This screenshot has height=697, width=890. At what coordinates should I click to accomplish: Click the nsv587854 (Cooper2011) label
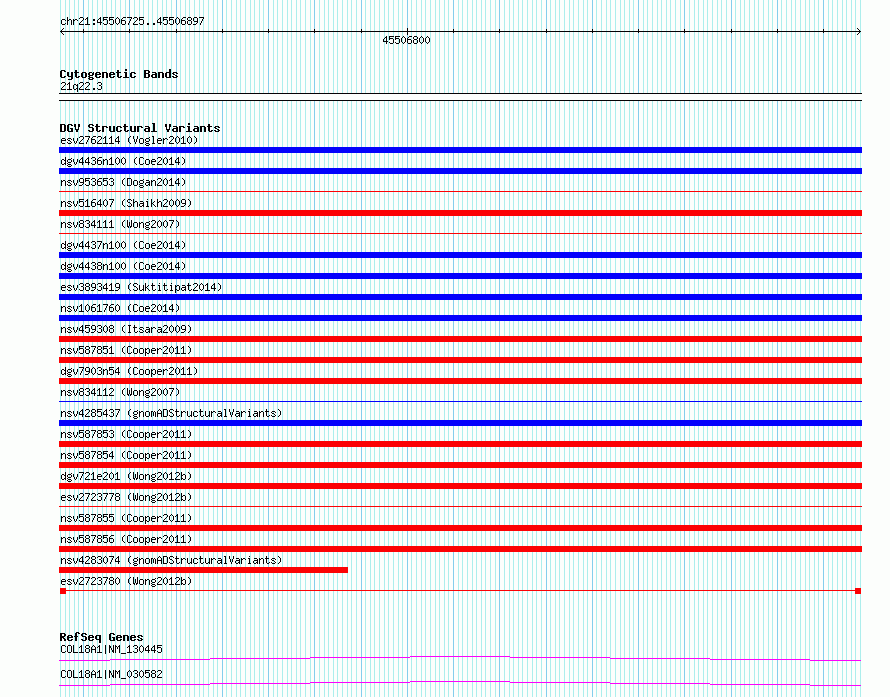126,455
